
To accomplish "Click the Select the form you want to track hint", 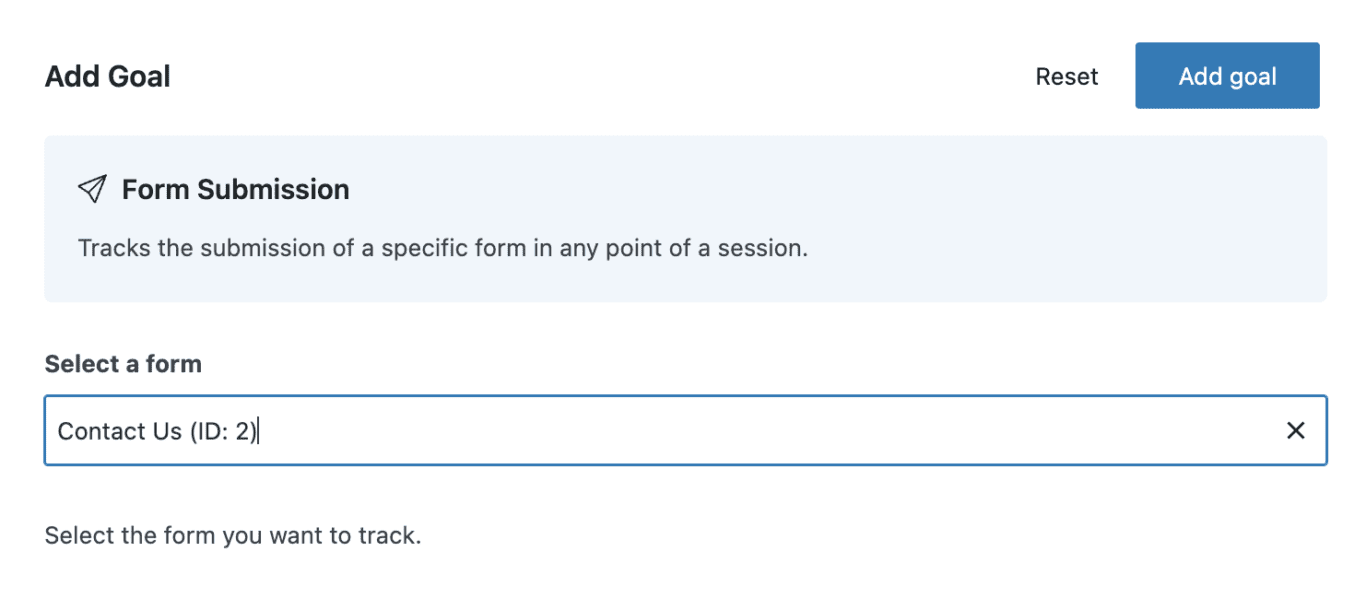I will pos(233,535).
